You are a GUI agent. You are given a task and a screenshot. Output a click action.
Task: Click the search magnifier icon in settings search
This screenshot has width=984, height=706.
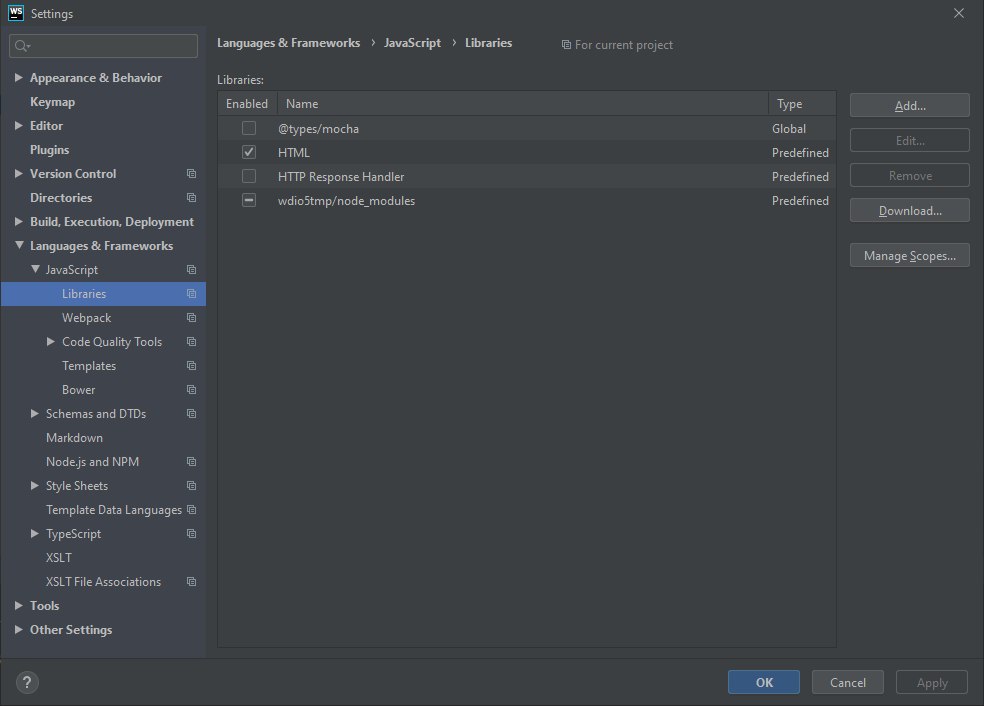pos(21,46)
